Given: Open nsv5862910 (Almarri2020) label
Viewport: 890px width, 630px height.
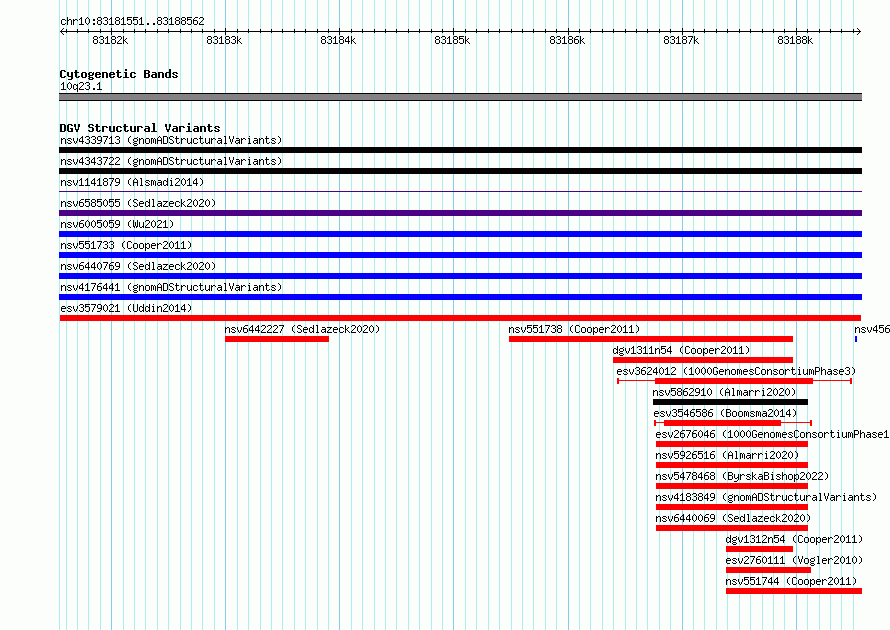Looking at the screenshot, I should click(724, 392).
